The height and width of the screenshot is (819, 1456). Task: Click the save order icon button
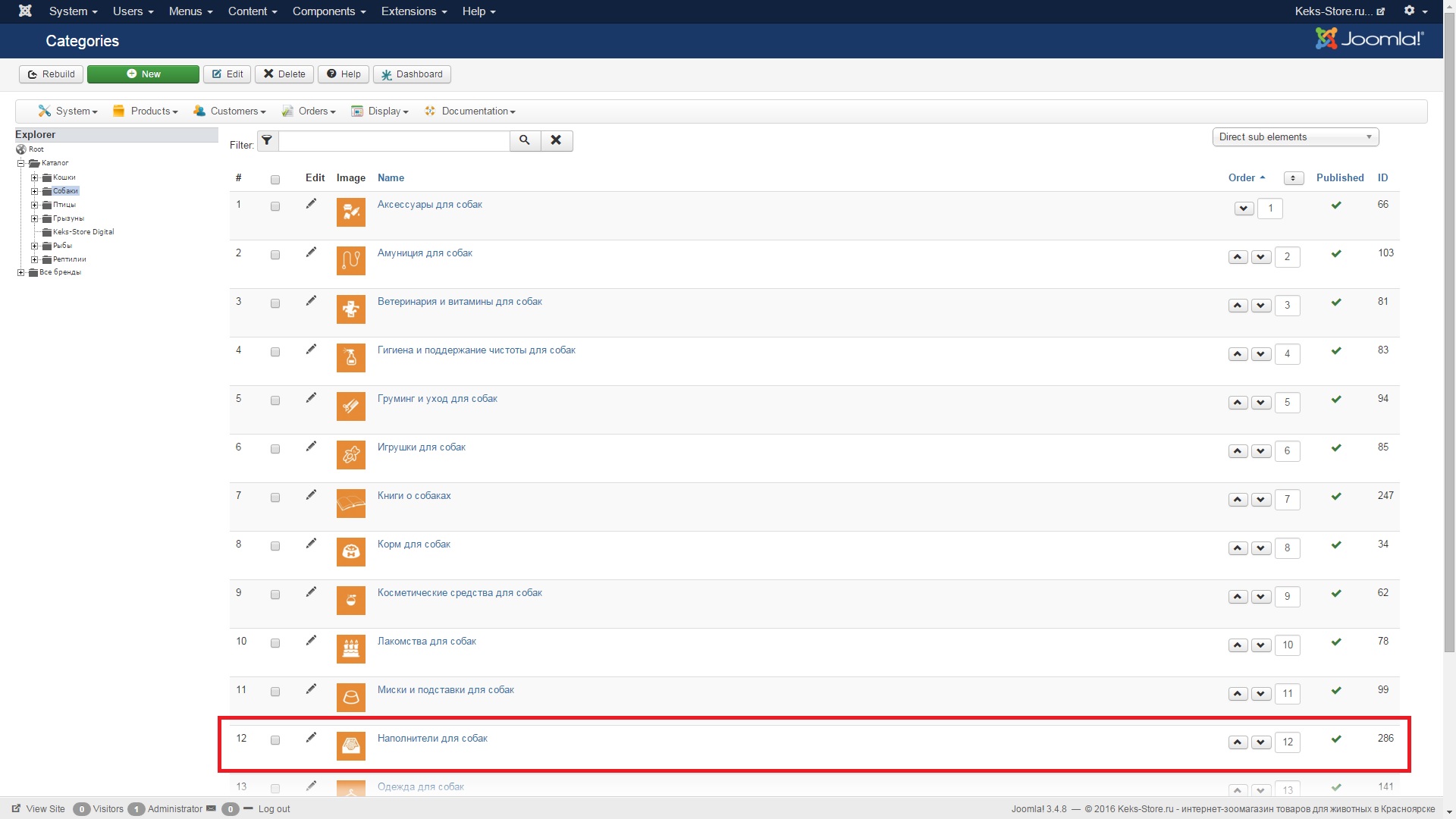pos(1293,178)
